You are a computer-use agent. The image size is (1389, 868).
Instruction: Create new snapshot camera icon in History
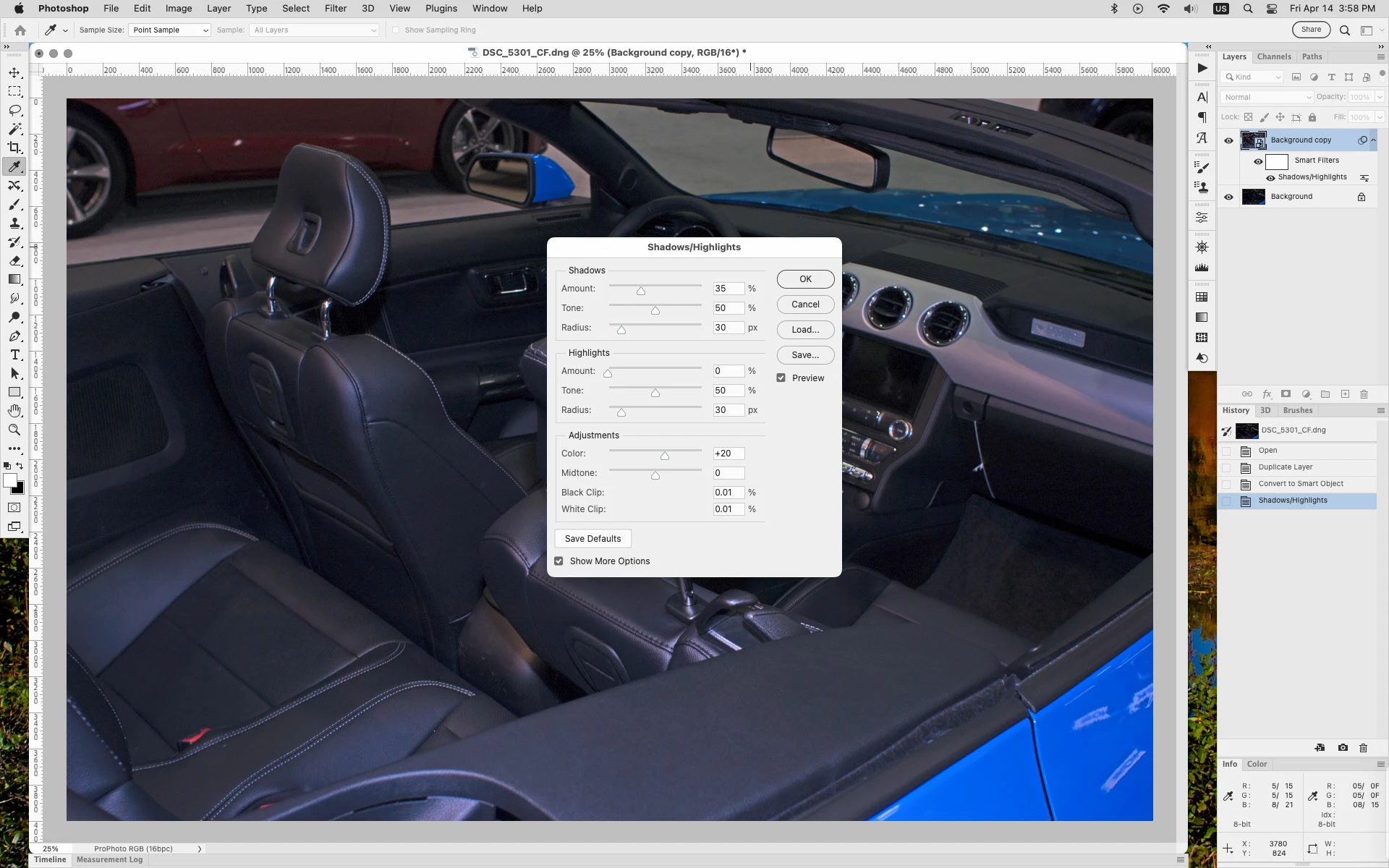tap(1343, 748)
